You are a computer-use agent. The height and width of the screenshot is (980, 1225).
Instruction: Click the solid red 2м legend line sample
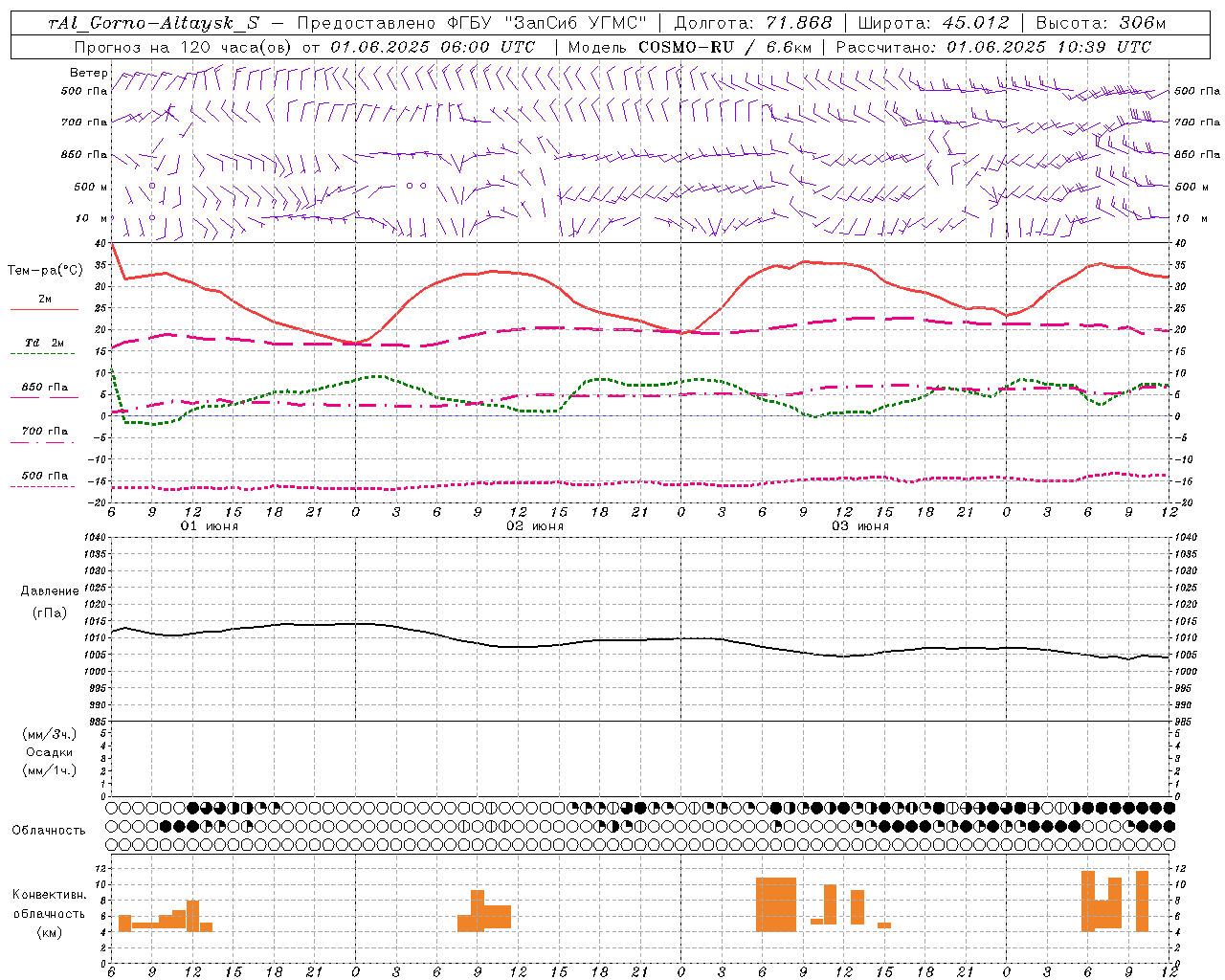[44, 309]
